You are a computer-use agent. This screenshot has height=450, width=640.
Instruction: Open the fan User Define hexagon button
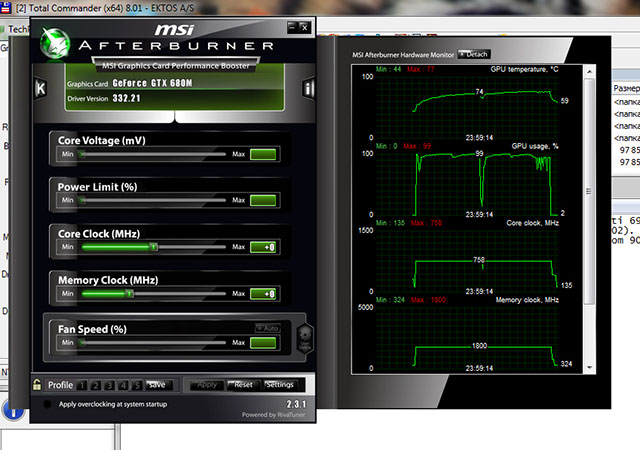coord(305,338)
